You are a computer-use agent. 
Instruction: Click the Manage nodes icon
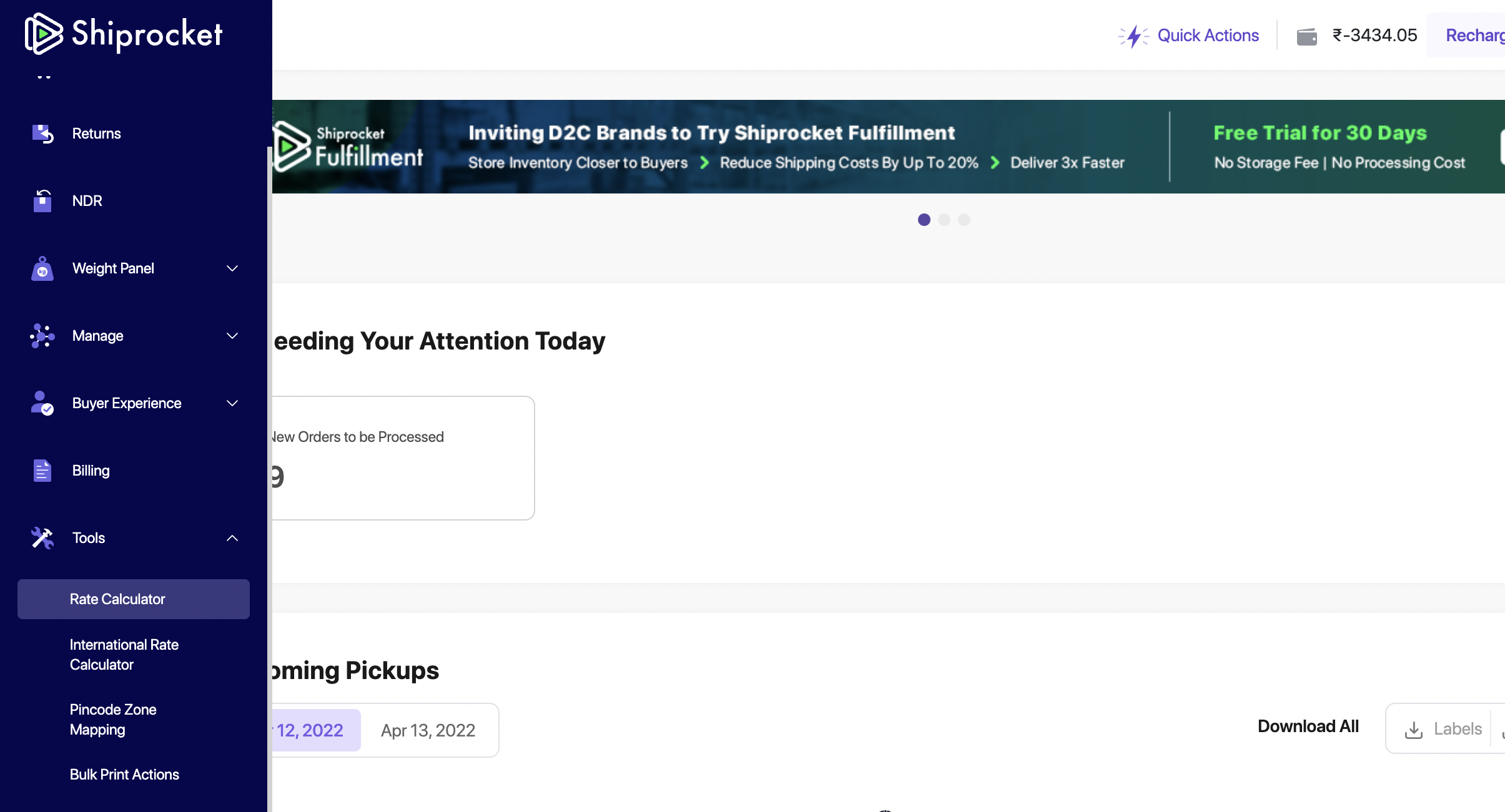tap(42, 336)
